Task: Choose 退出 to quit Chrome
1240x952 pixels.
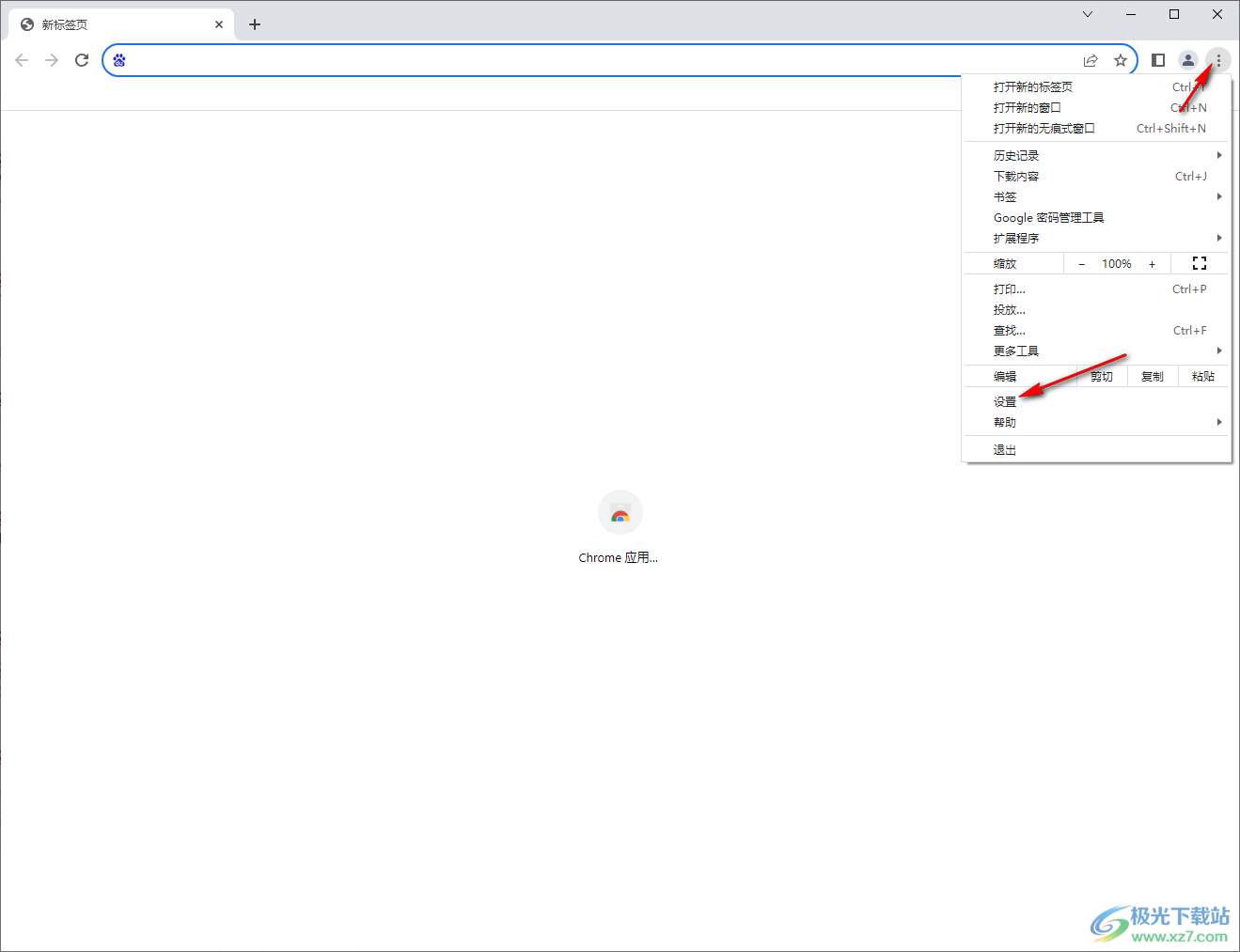Action: point(1096,450)
